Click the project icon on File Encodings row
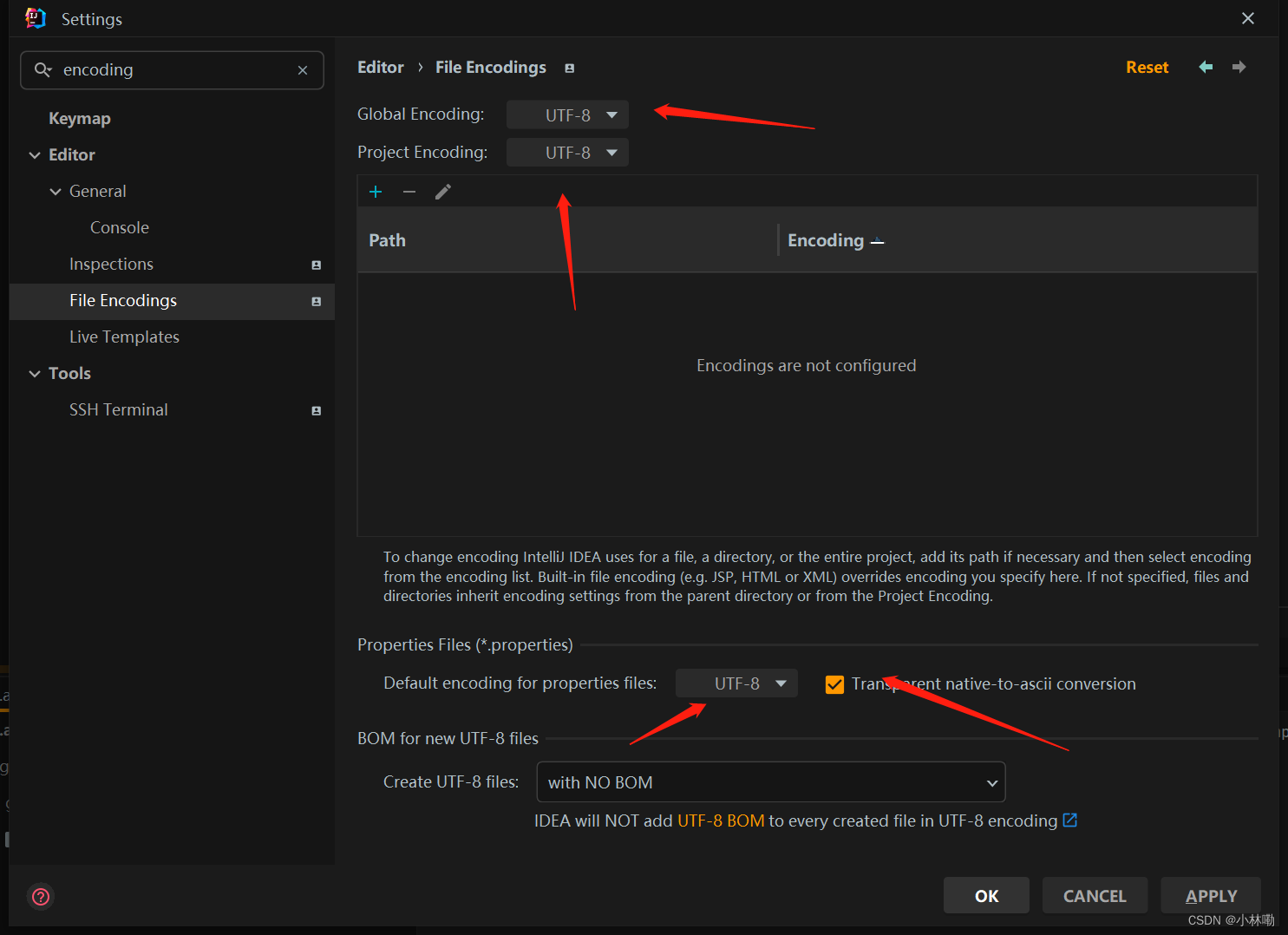The width and height of the screenshot is (1288, 935). point(317,301)
